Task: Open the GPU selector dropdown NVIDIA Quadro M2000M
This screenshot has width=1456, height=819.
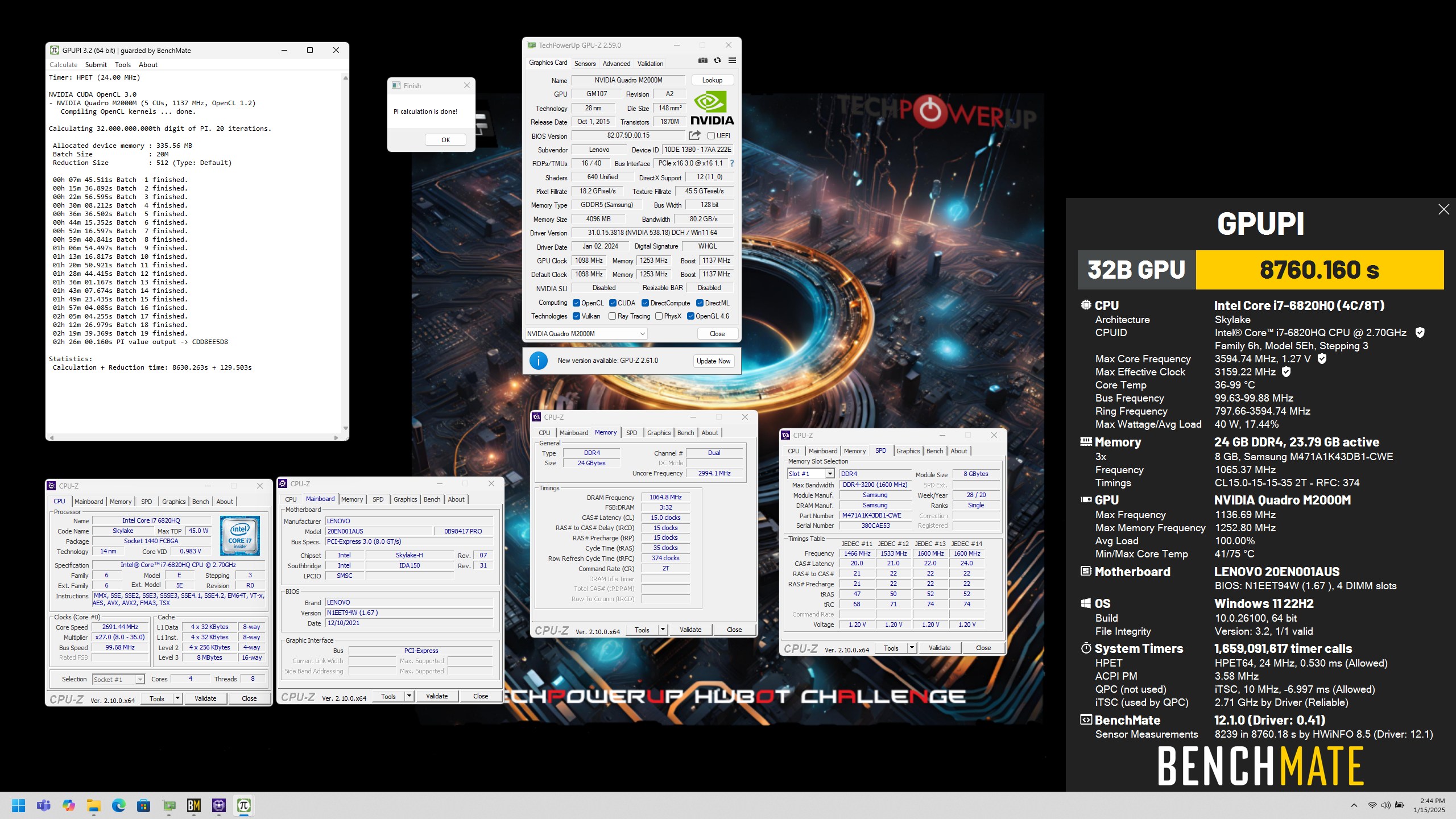Action: [x=585, y=334]
